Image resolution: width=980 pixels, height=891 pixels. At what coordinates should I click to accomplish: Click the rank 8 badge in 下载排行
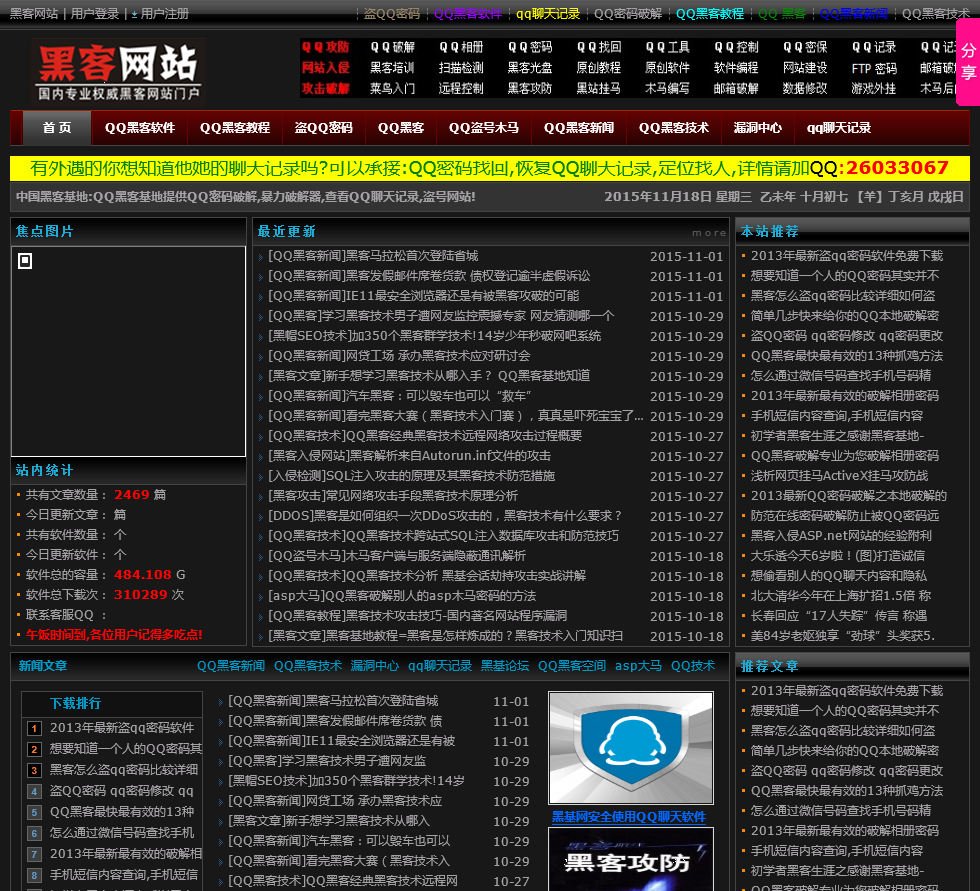(x=34, y=875)
